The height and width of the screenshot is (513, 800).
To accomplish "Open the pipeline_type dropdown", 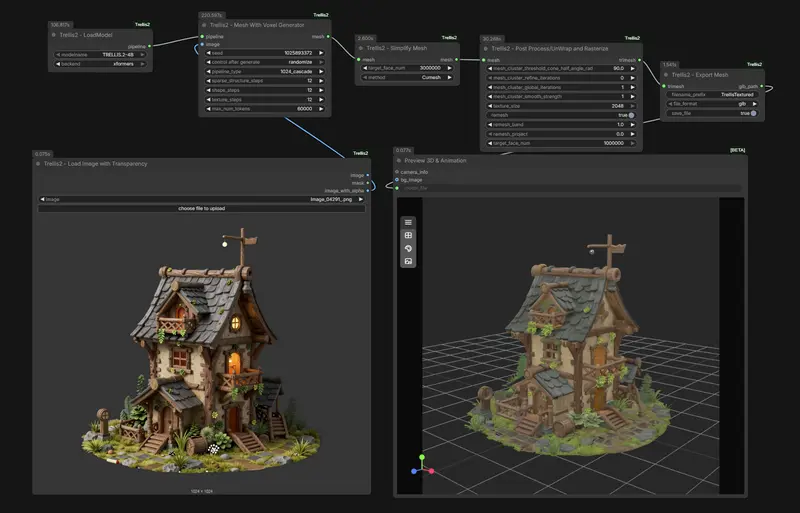I will [263, 71].
